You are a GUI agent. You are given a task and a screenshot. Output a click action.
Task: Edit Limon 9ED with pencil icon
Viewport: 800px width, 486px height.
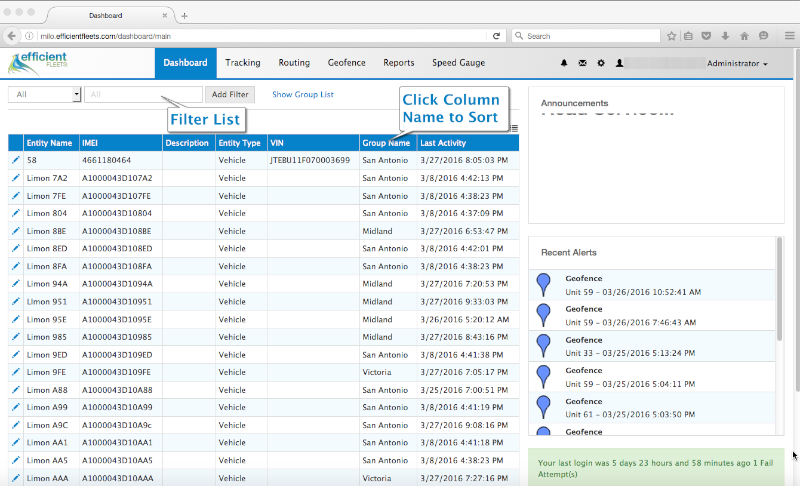16,354
